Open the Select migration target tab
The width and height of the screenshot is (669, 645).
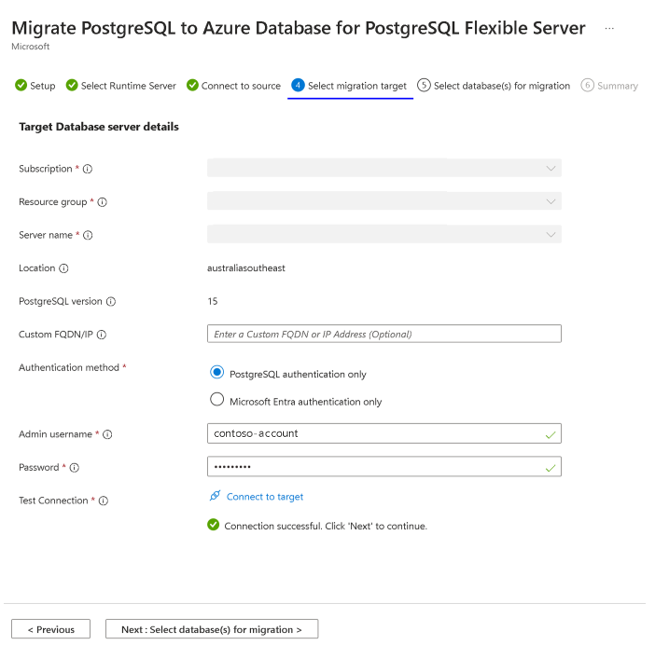click(x=350, y=86)
